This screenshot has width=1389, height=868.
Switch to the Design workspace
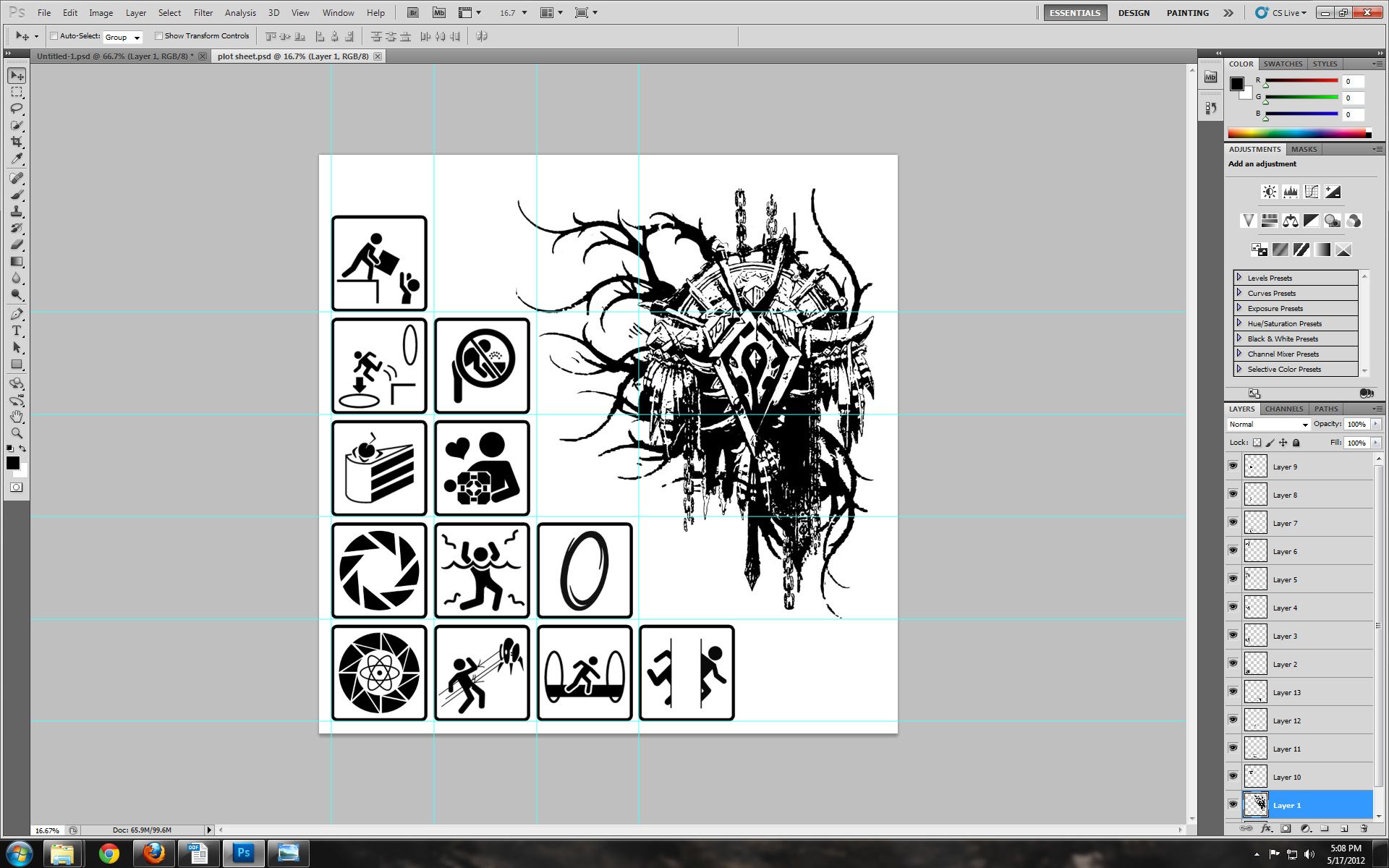point(1133,12)
